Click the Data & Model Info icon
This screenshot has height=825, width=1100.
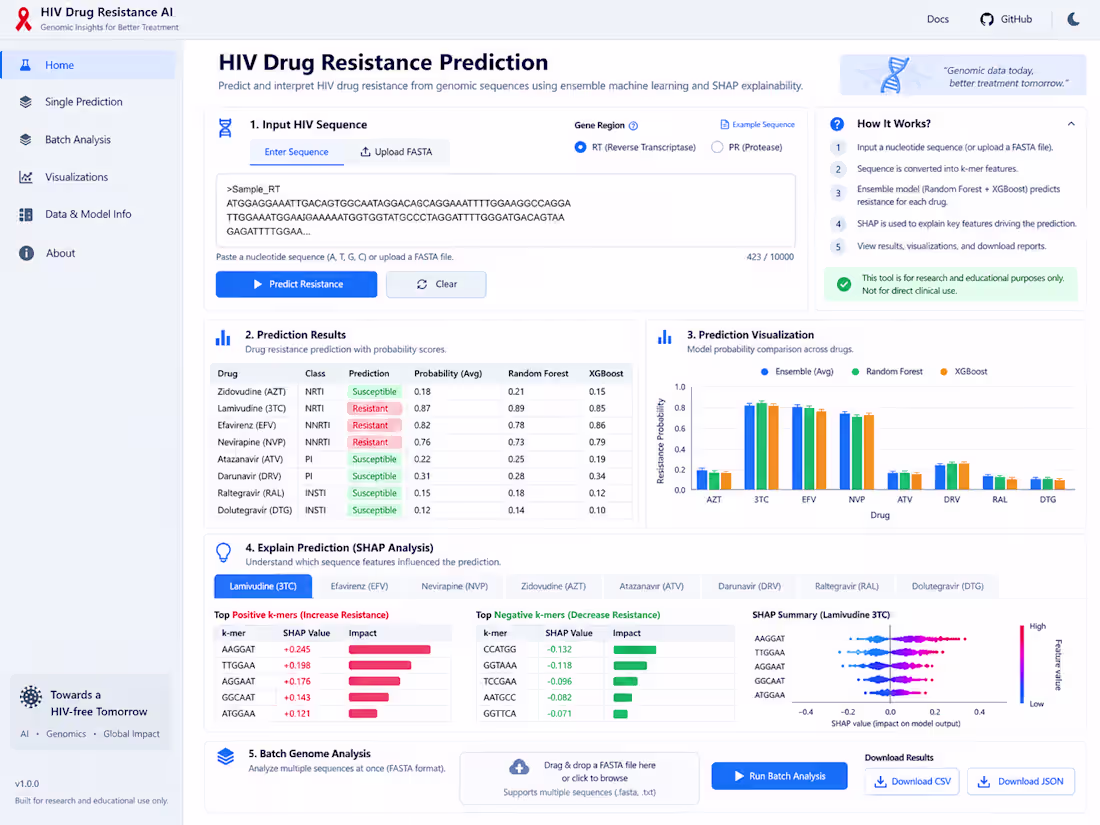26,215
